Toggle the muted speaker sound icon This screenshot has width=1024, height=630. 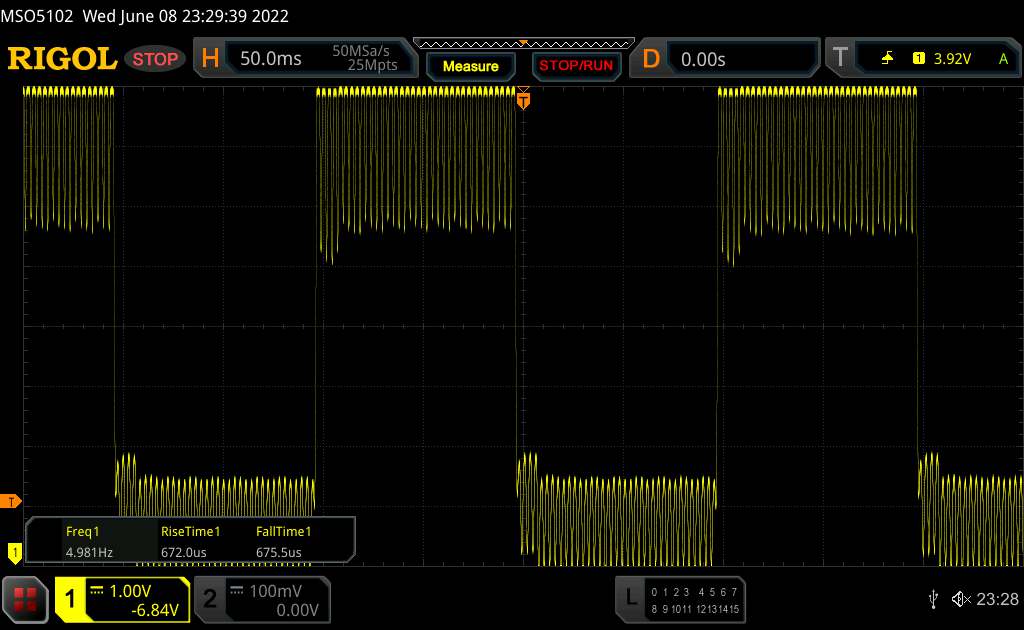coord(961,599)
